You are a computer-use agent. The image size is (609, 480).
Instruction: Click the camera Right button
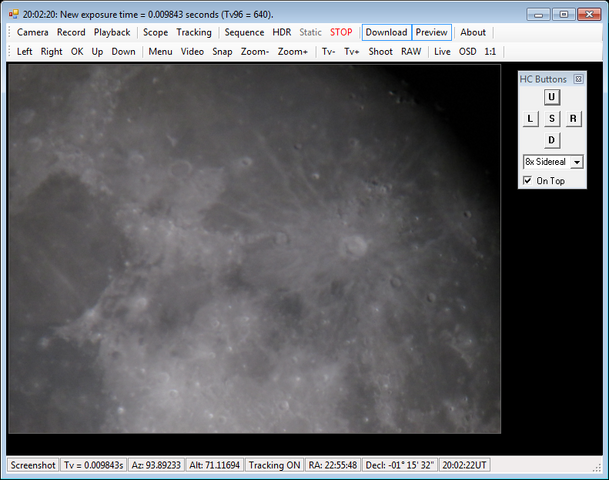(52, 52)
